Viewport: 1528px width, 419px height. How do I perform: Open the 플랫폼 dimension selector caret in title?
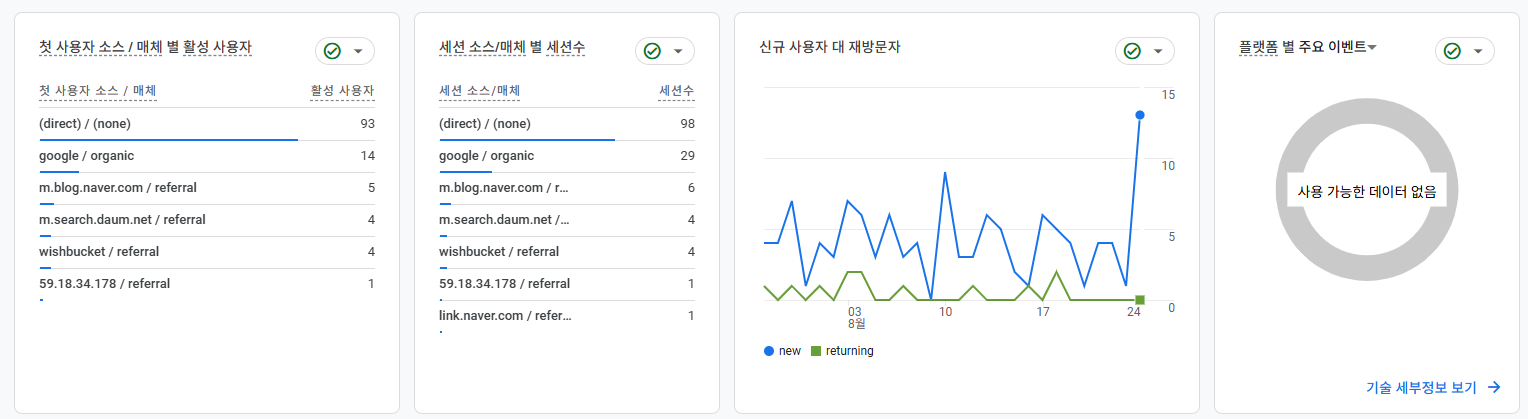pyautogui.click(x=1372, y=48)
